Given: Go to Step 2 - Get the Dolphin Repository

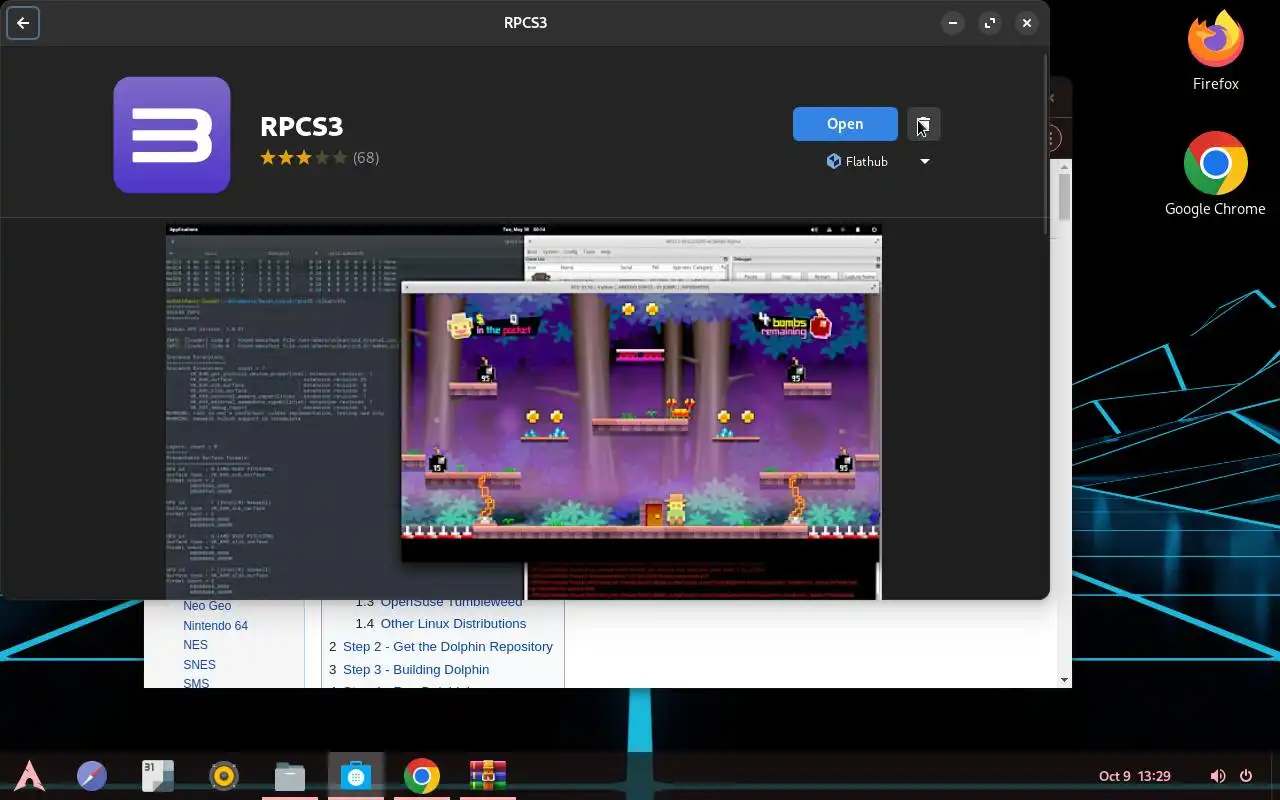Looking at the screenshot, I should click(x=448, y=646).
